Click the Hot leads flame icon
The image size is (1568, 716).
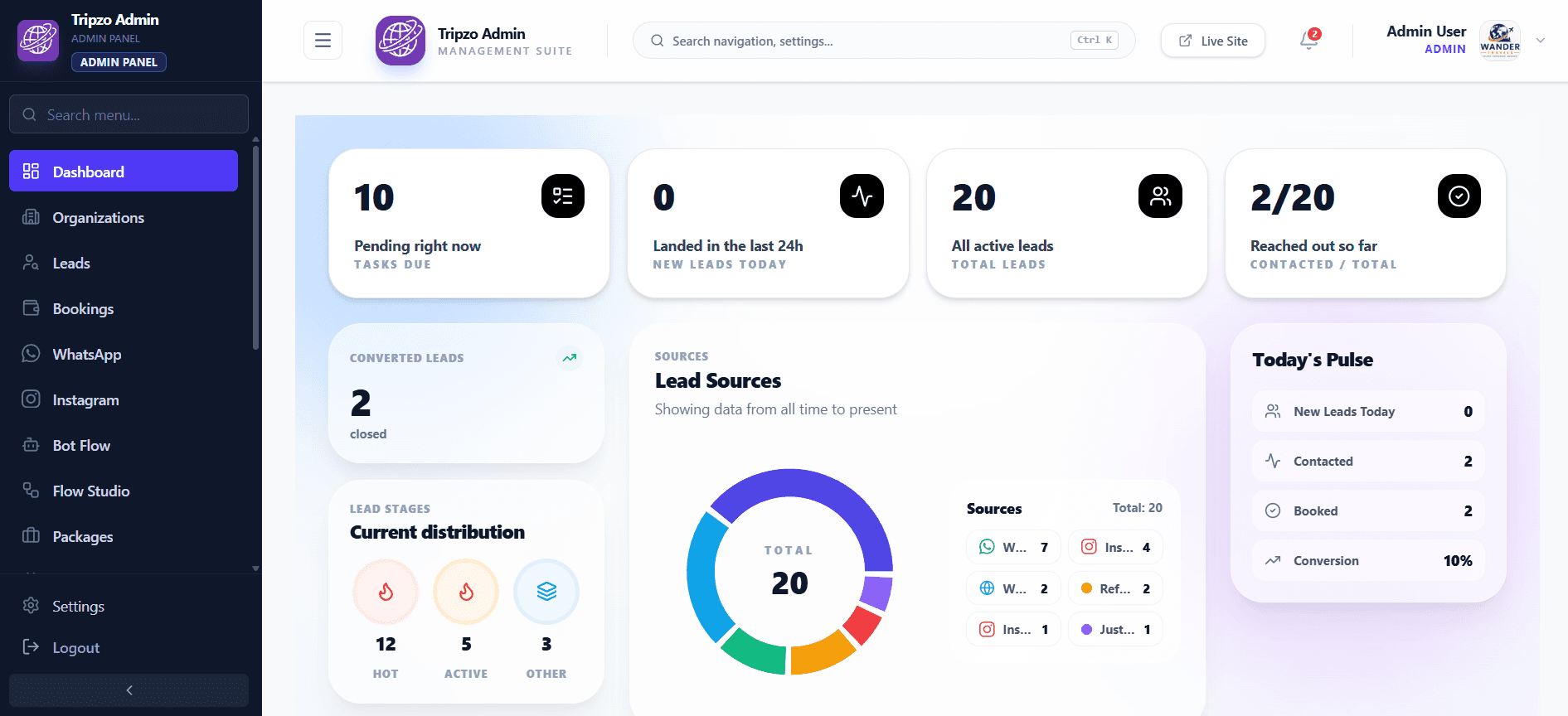[x=386, y=592]
